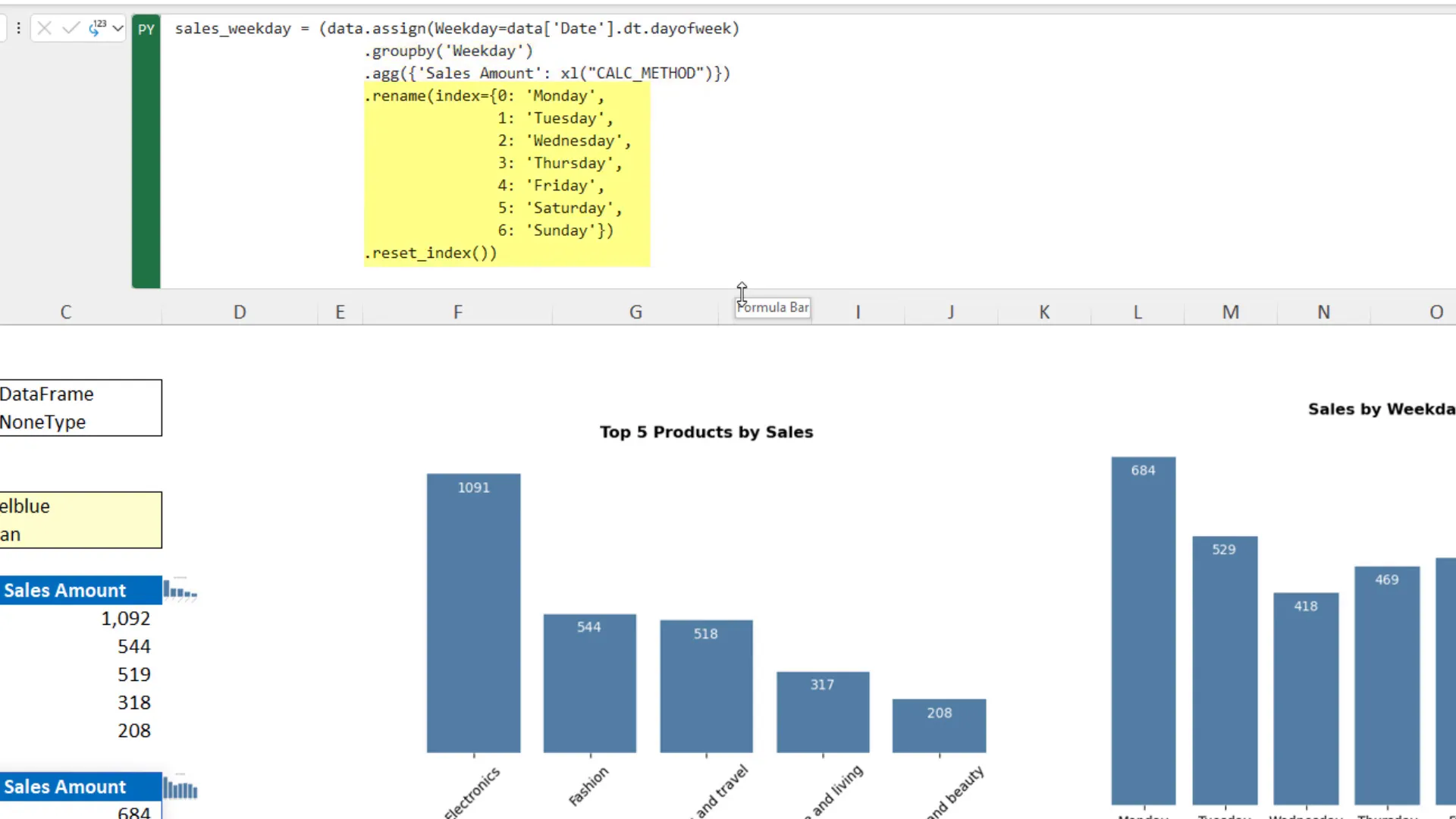
Task: Select column header K
Action: pyautogui.click(x=1044, y=312)
